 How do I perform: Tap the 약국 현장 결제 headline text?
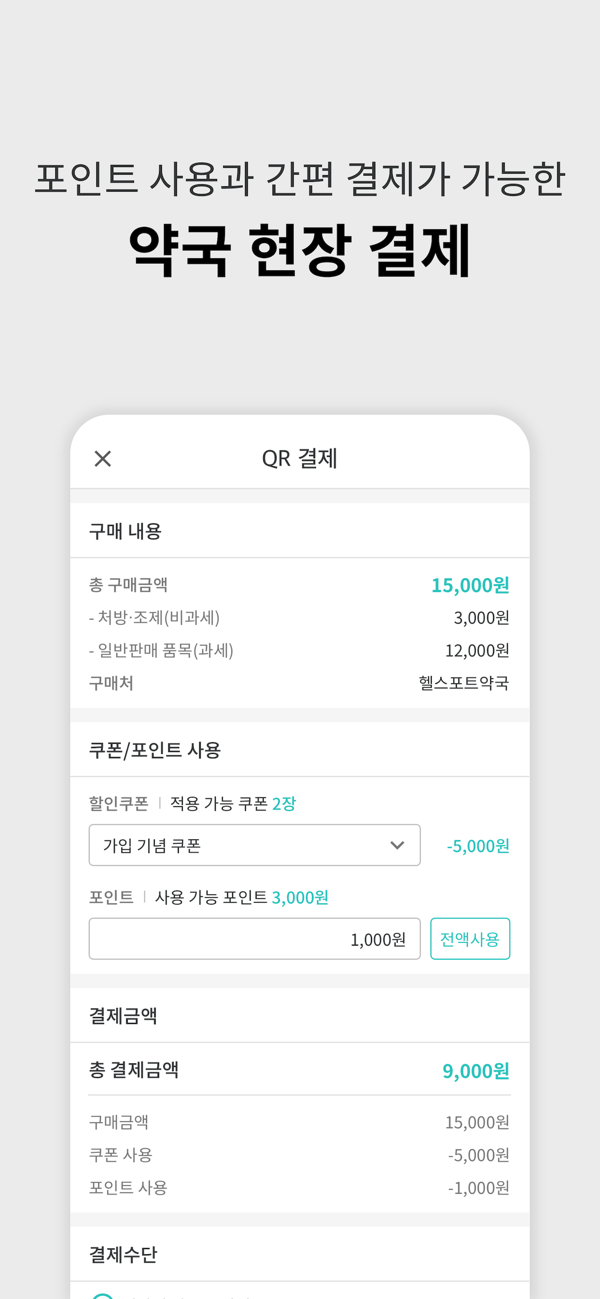pyautogui.click(x=300, y=250)
